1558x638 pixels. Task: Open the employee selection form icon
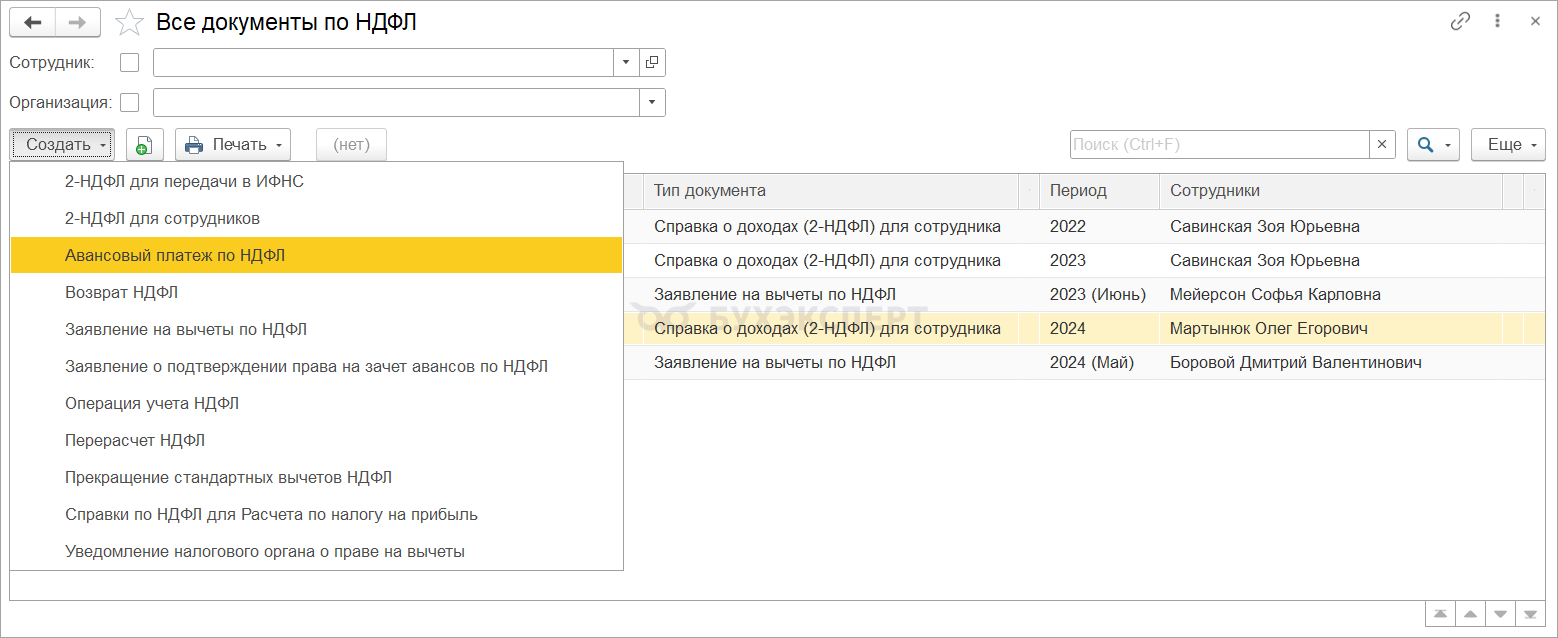click(x=652, y=62)
